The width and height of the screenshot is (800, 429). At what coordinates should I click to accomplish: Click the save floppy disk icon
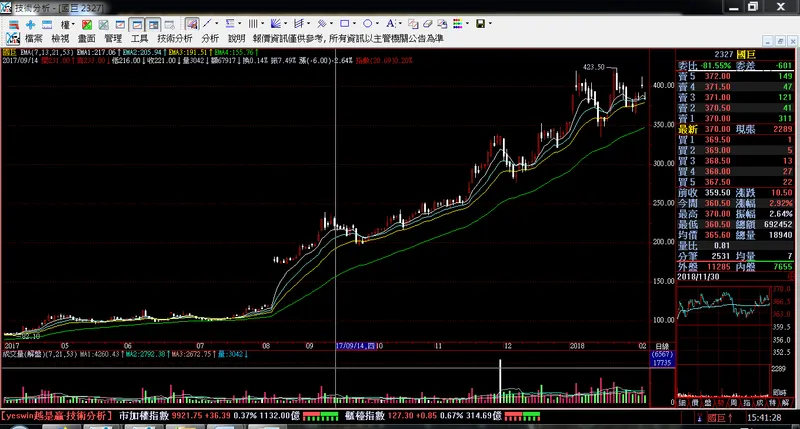click(x=481, y=23)
